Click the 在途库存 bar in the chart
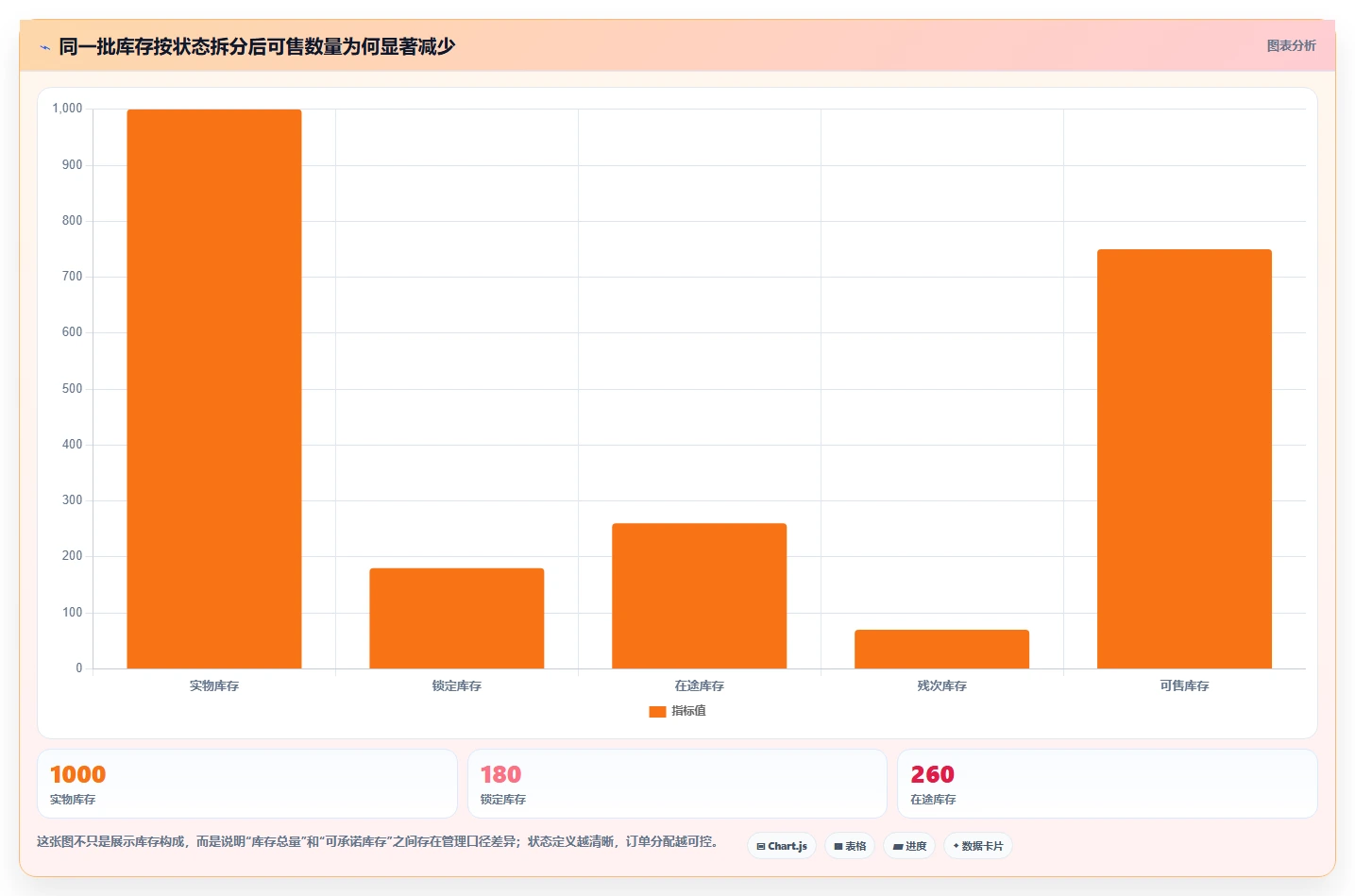 pos(700,596)
